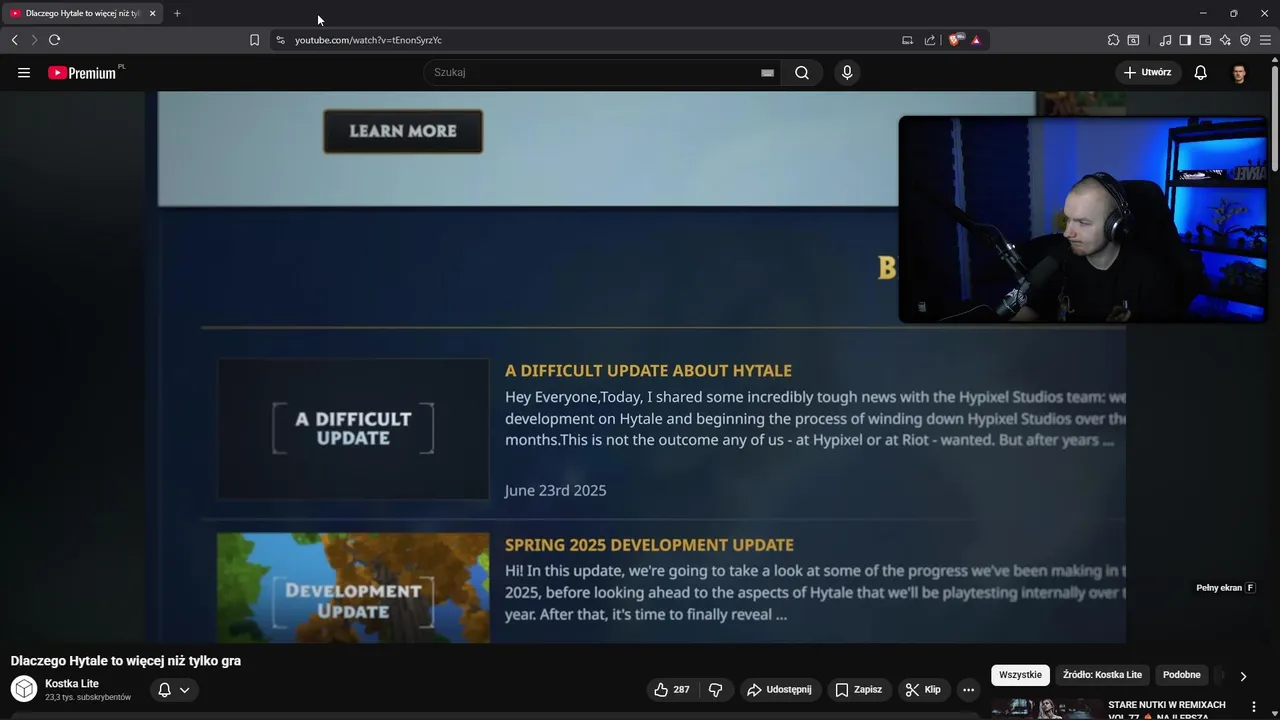The width and height of the screenshot is (1280, 720).
Task: Open the music note playlist icon
Action: 1165,40
